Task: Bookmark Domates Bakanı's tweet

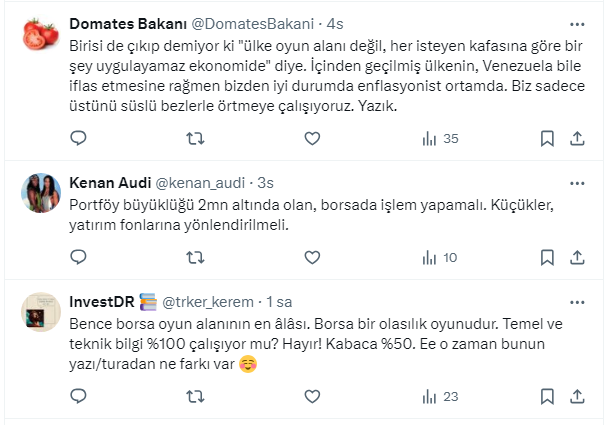Action: click(547, 138)
